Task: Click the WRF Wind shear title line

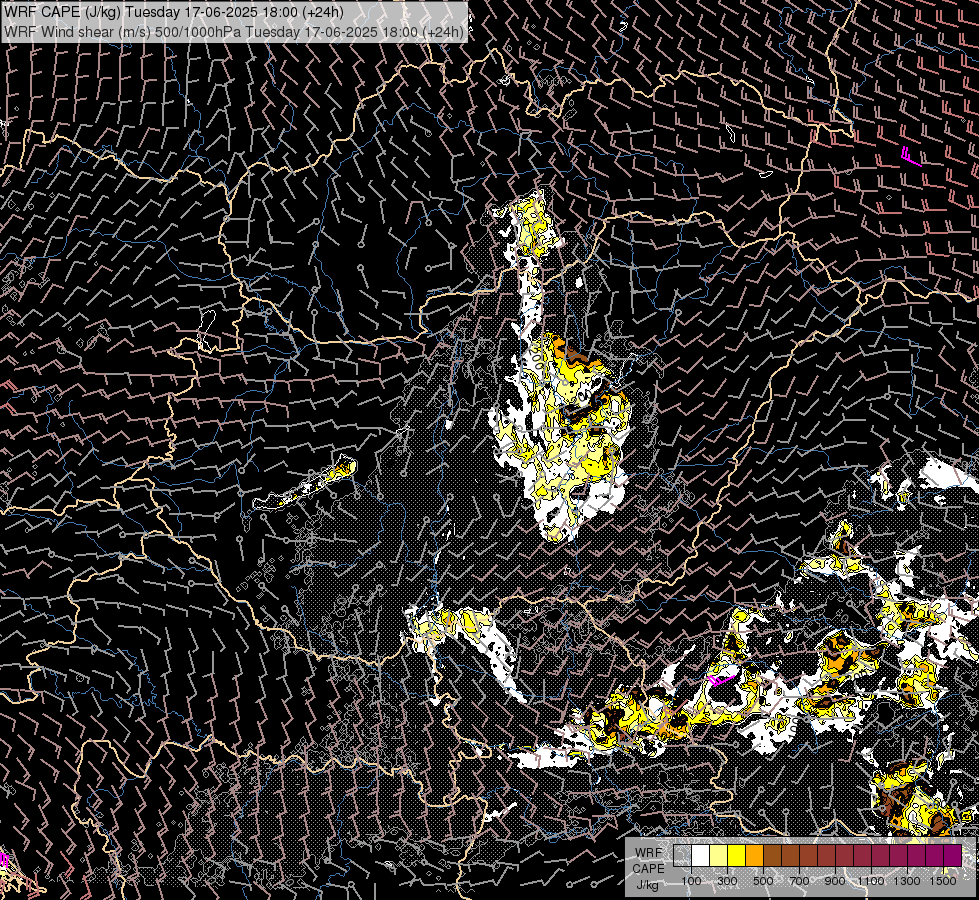Action: coord(234,32)
